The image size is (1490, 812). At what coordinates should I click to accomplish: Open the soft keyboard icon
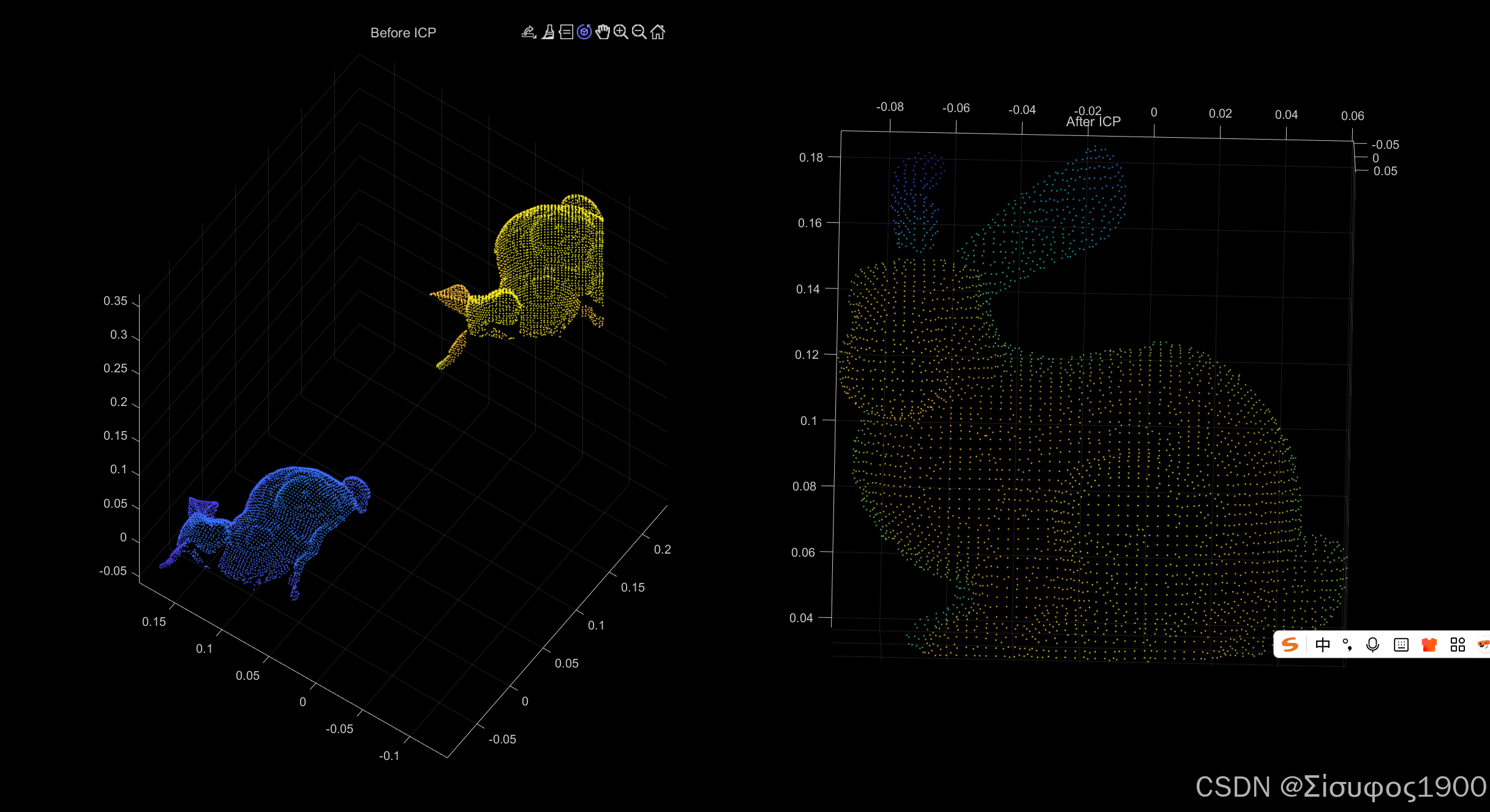click(1401, 645)
